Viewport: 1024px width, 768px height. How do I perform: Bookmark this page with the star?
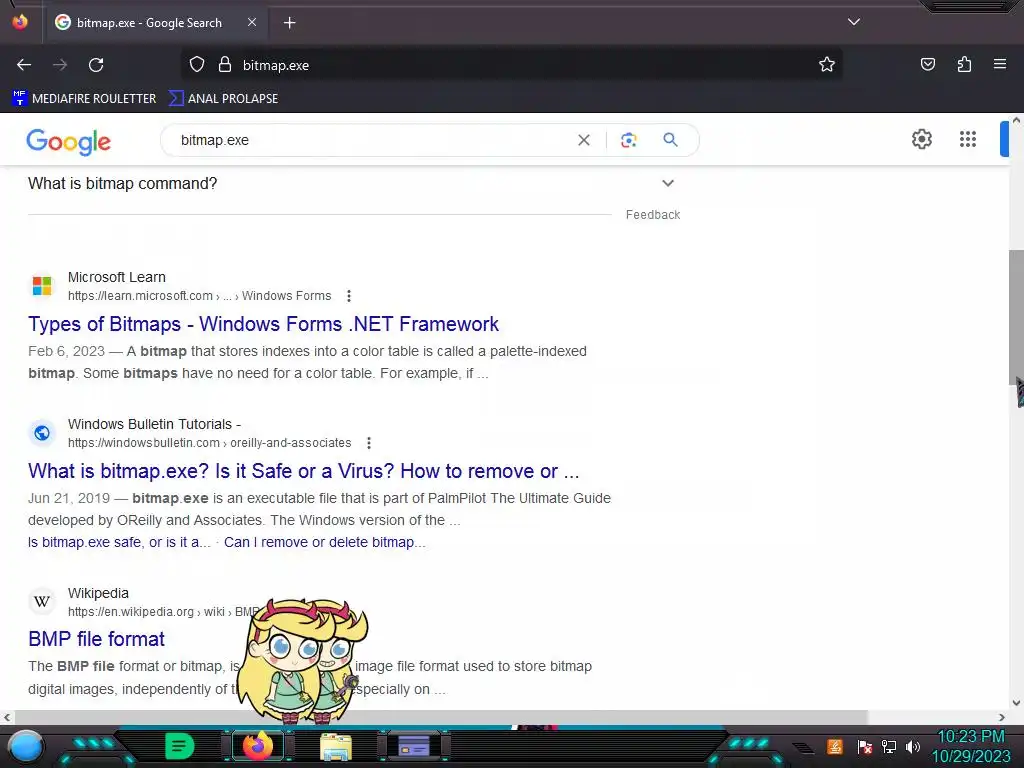[x=827, y=65]
